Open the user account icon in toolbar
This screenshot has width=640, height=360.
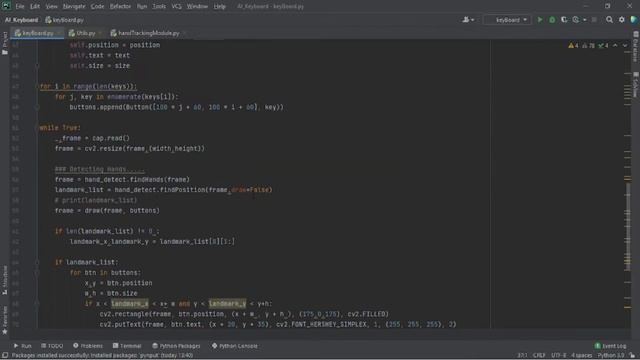[x=466, y=20]
